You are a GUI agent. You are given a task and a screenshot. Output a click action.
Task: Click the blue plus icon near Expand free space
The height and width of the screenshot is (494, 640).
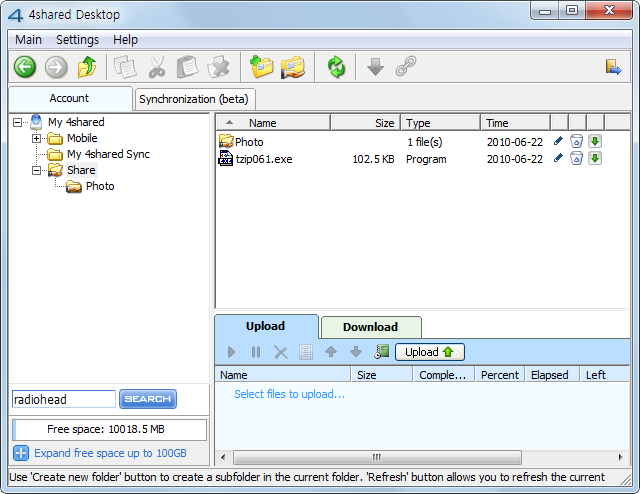(x=21, y=453)
